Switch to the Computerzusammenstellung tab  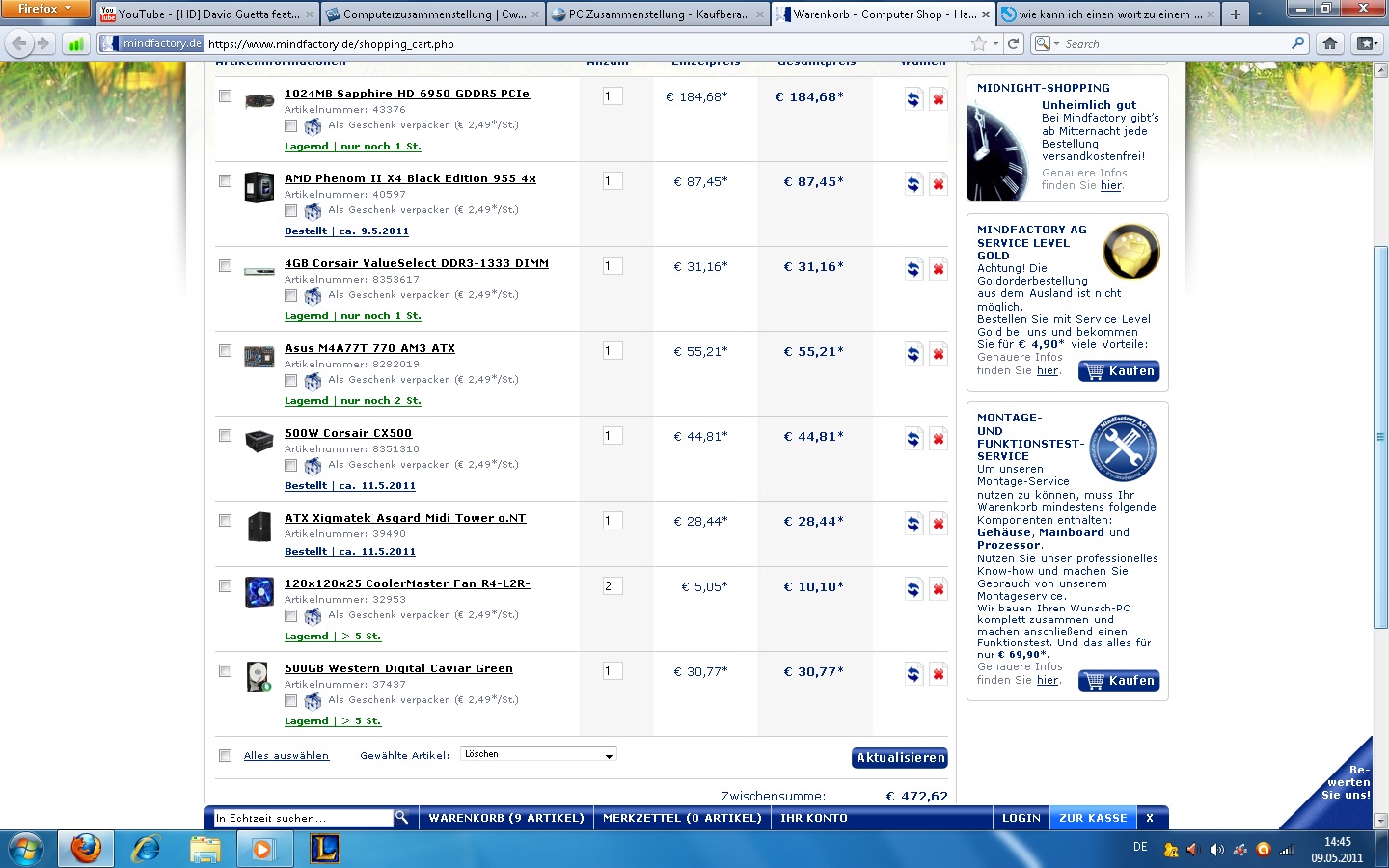(433, 14)
